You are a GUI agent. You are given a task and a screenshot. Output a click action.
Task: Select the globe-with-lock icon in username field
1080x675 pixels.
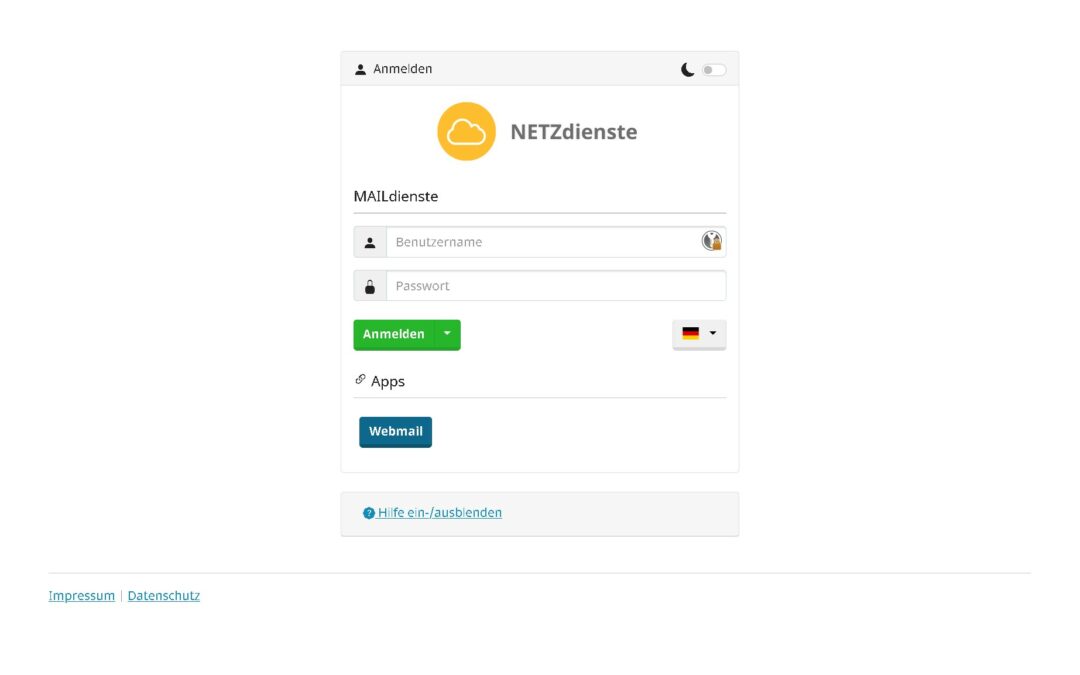pyautogui.click(x=711, y=241)
